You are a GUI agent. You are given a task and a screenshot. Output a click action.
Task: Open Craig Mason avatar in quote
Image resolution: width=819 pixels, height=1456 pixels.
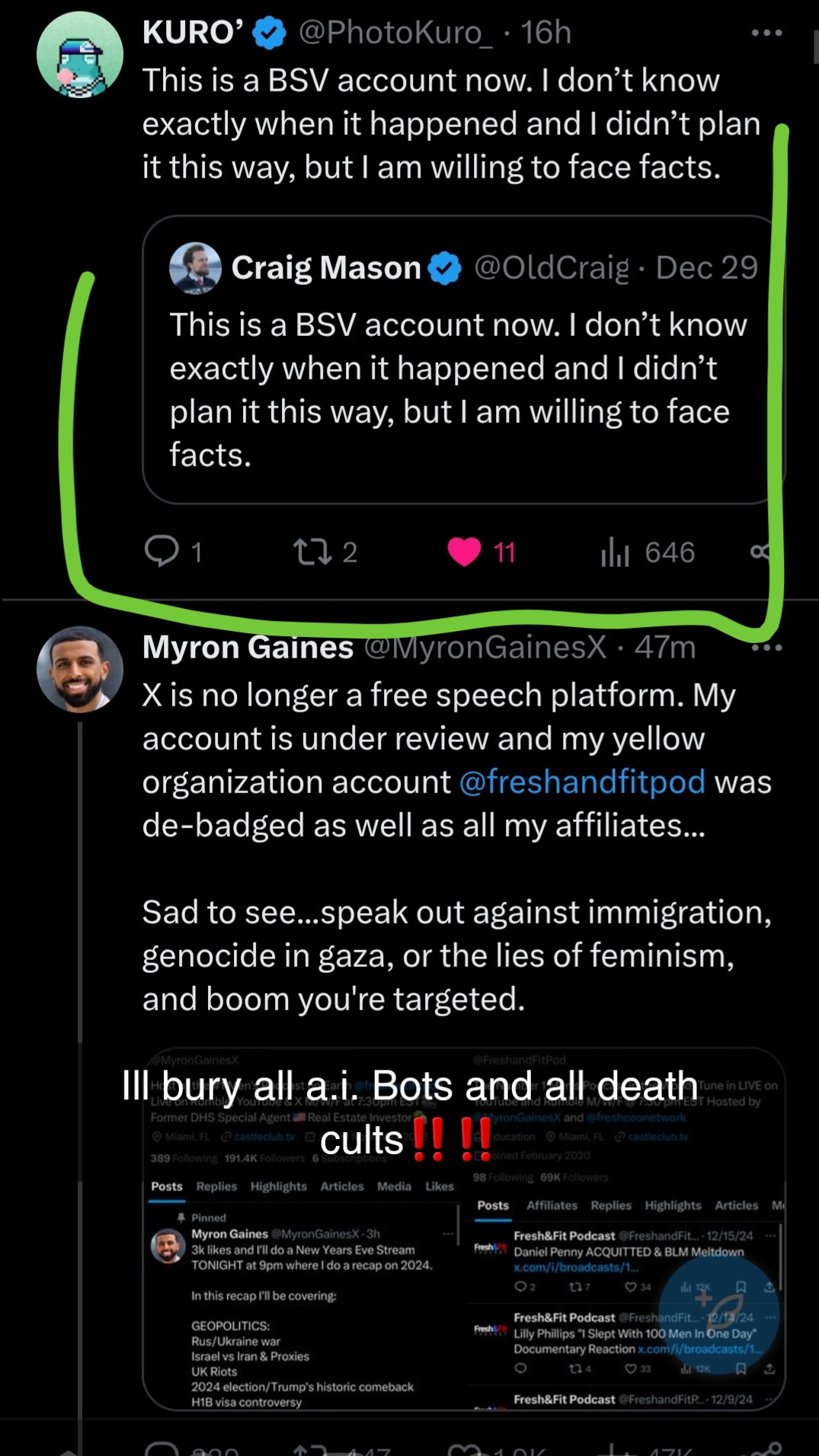tap(195, 268)
